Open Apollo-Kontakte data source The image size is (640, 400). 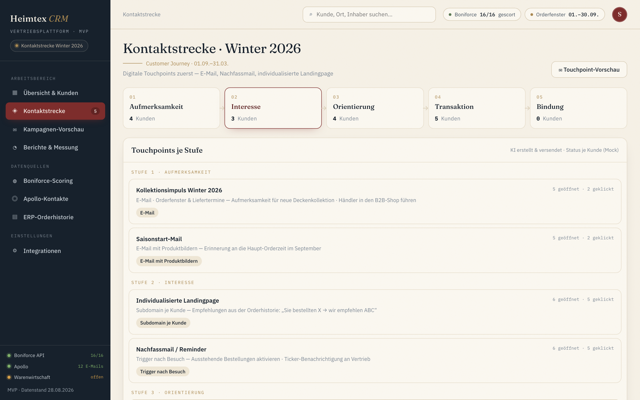pyautogui.click(x=55, y=199)
